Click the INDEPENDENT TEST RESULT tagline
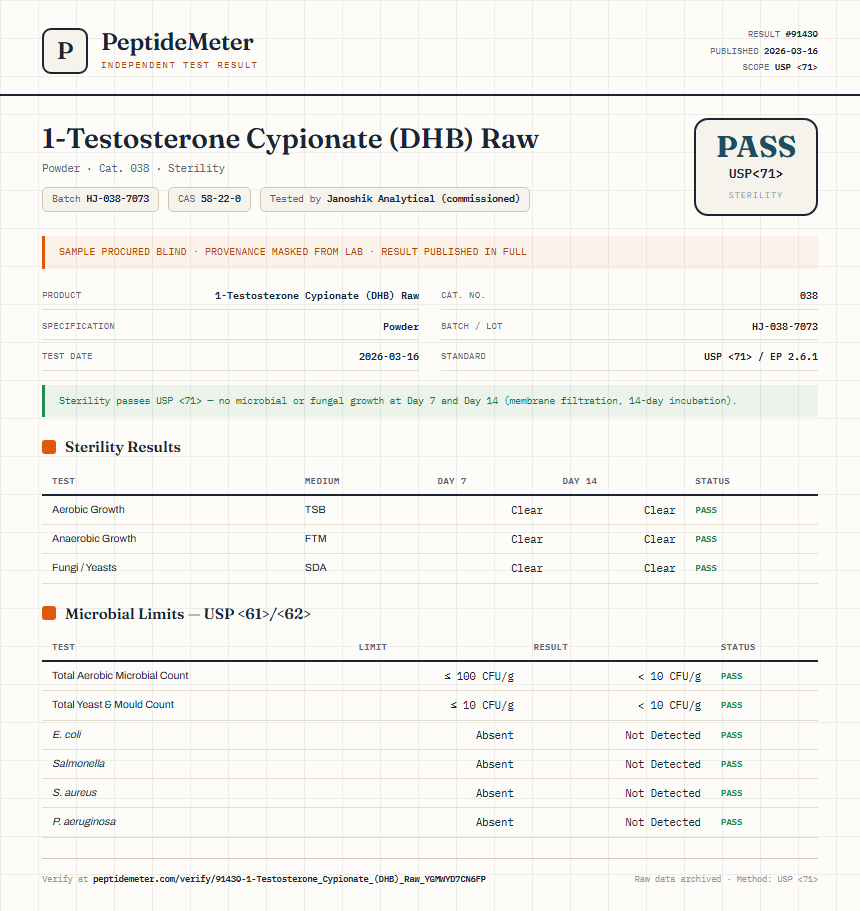Viewport: 860px width, 911px height. [179, 65]
